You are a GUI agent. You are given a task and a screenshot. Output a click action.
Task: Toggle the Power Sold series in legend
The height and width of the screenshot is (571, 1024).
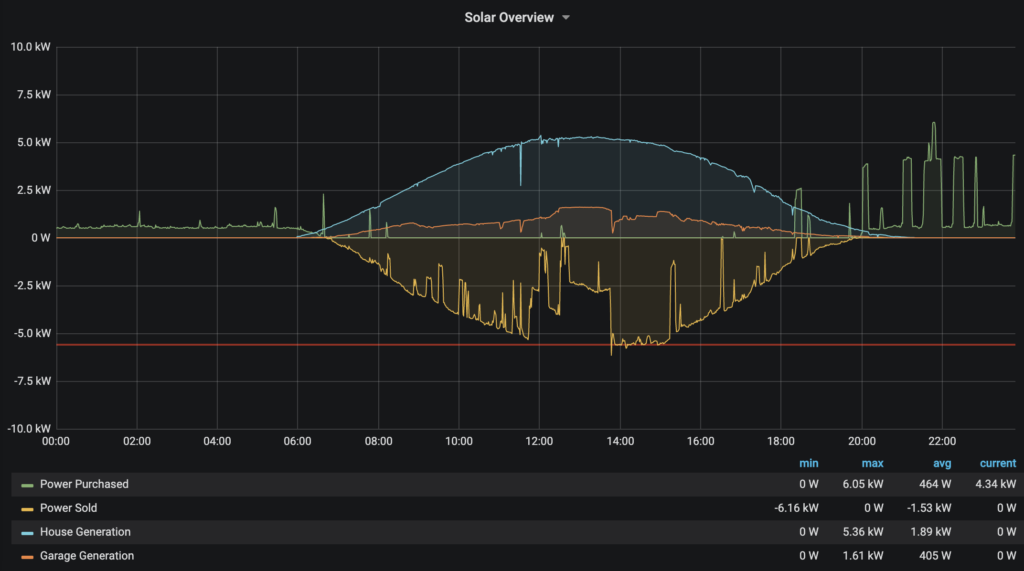click(x=68, y=508)
